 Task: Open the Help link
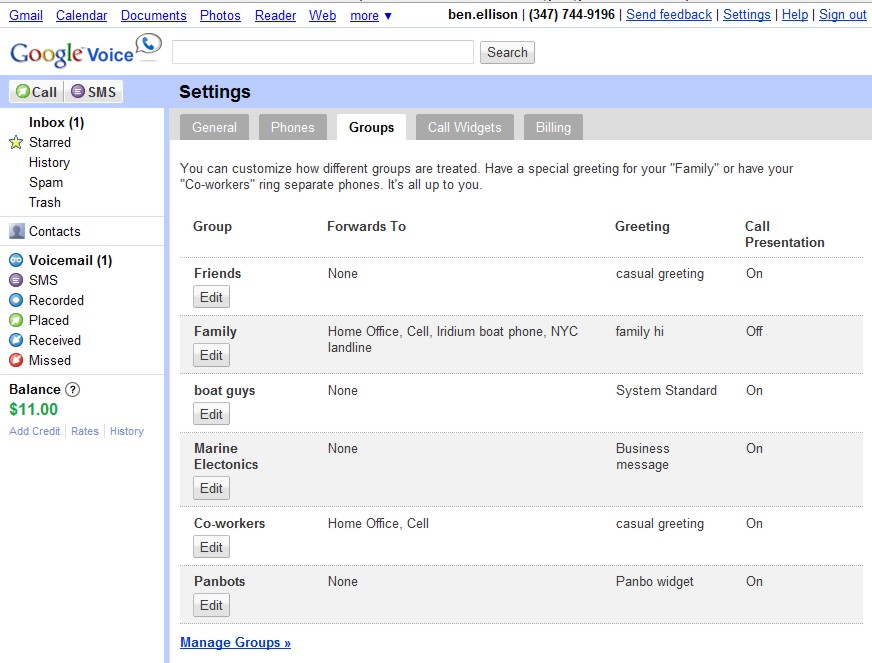pos(795,14)
